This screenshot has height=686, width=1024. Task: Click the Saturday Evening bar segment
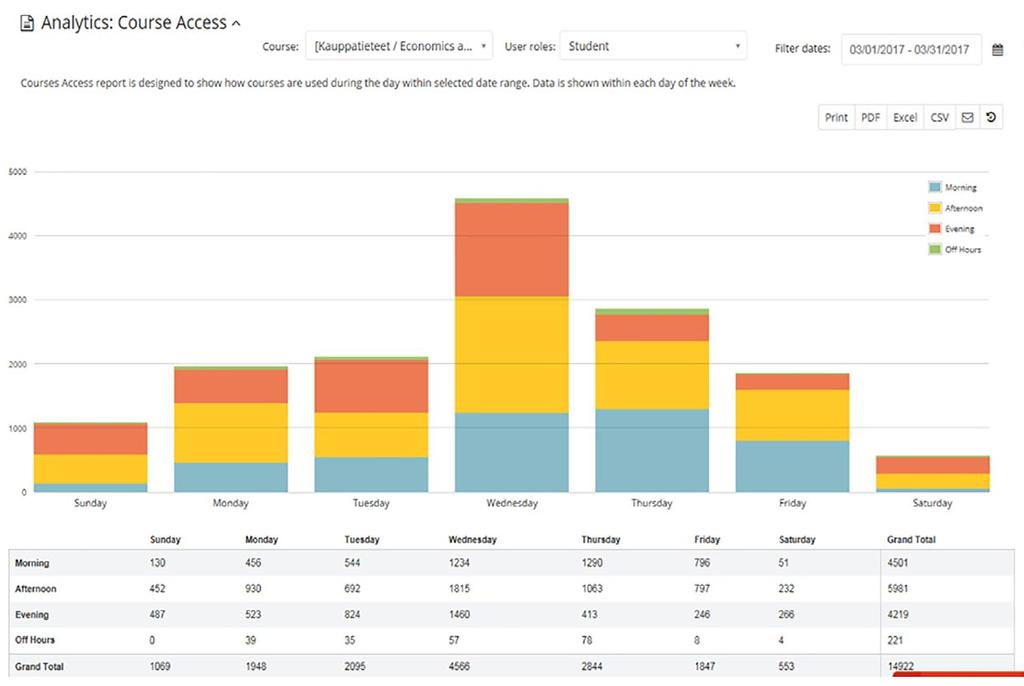pyautogui.click(x=933, y=465)
